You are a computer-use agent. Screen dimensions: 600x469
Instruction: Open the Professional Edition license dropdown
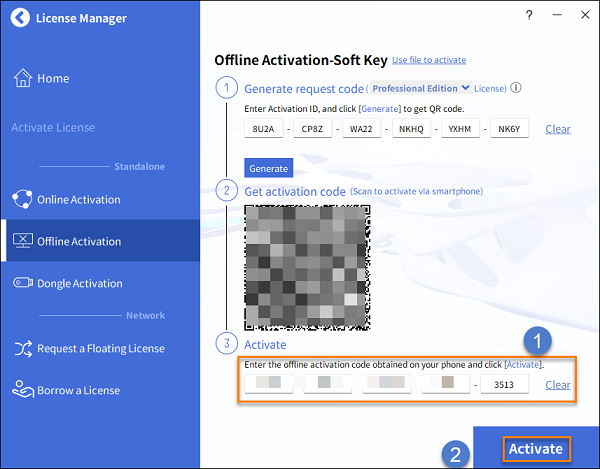(421, 88)
